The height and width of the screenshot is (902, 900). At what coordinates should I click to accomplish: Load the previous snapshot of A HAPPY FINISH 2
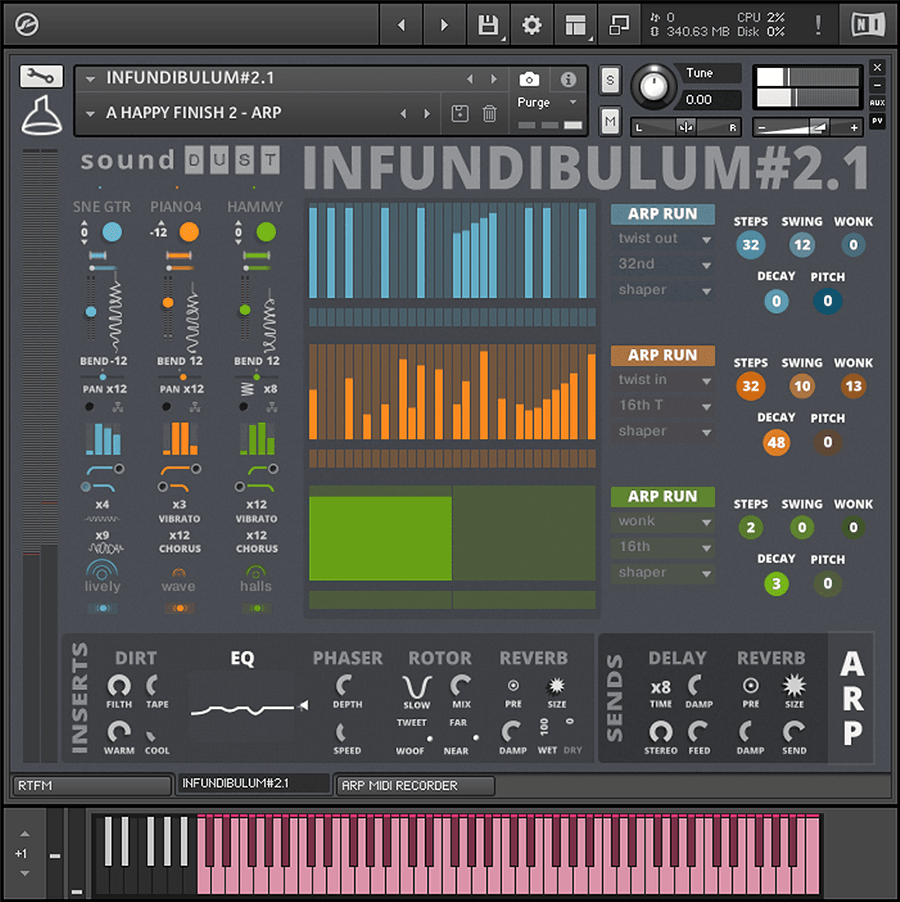coord(403,113)
